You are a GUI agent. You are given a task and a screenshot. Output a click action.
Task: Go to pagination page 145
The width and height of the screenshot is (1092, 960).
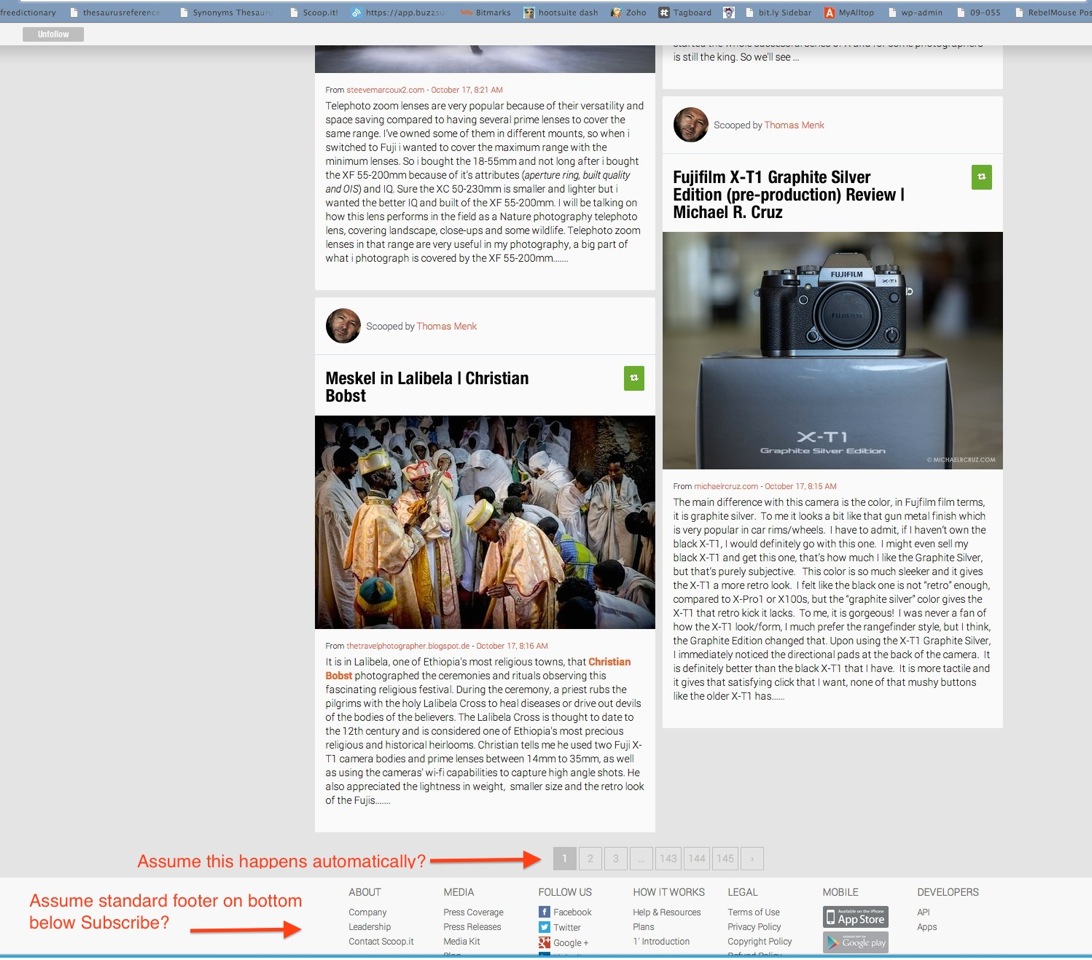coord(726,858)
